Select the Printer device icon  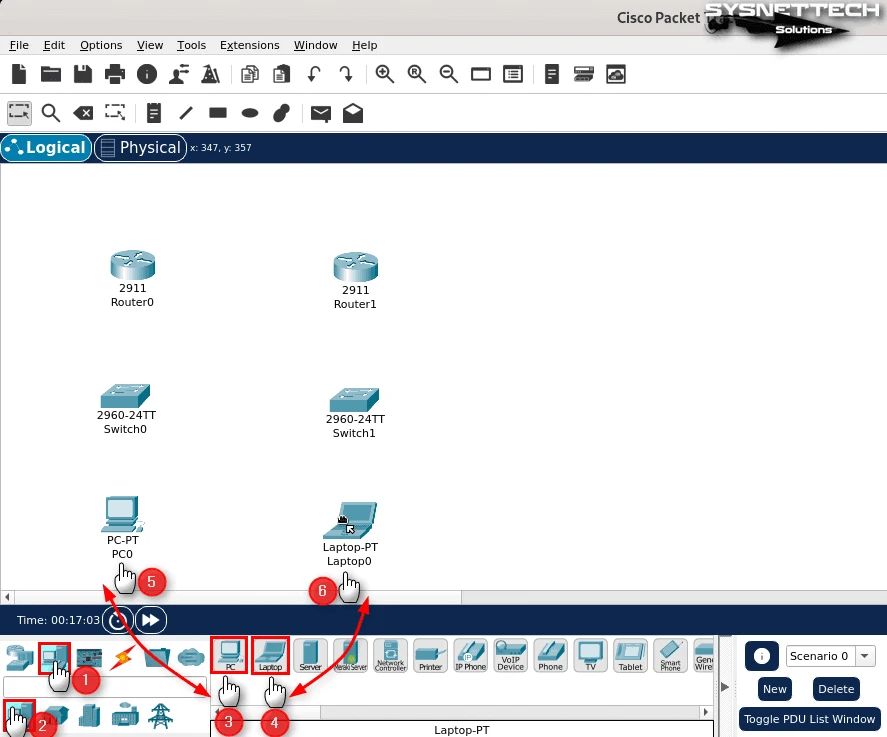(x=430, y=655)
